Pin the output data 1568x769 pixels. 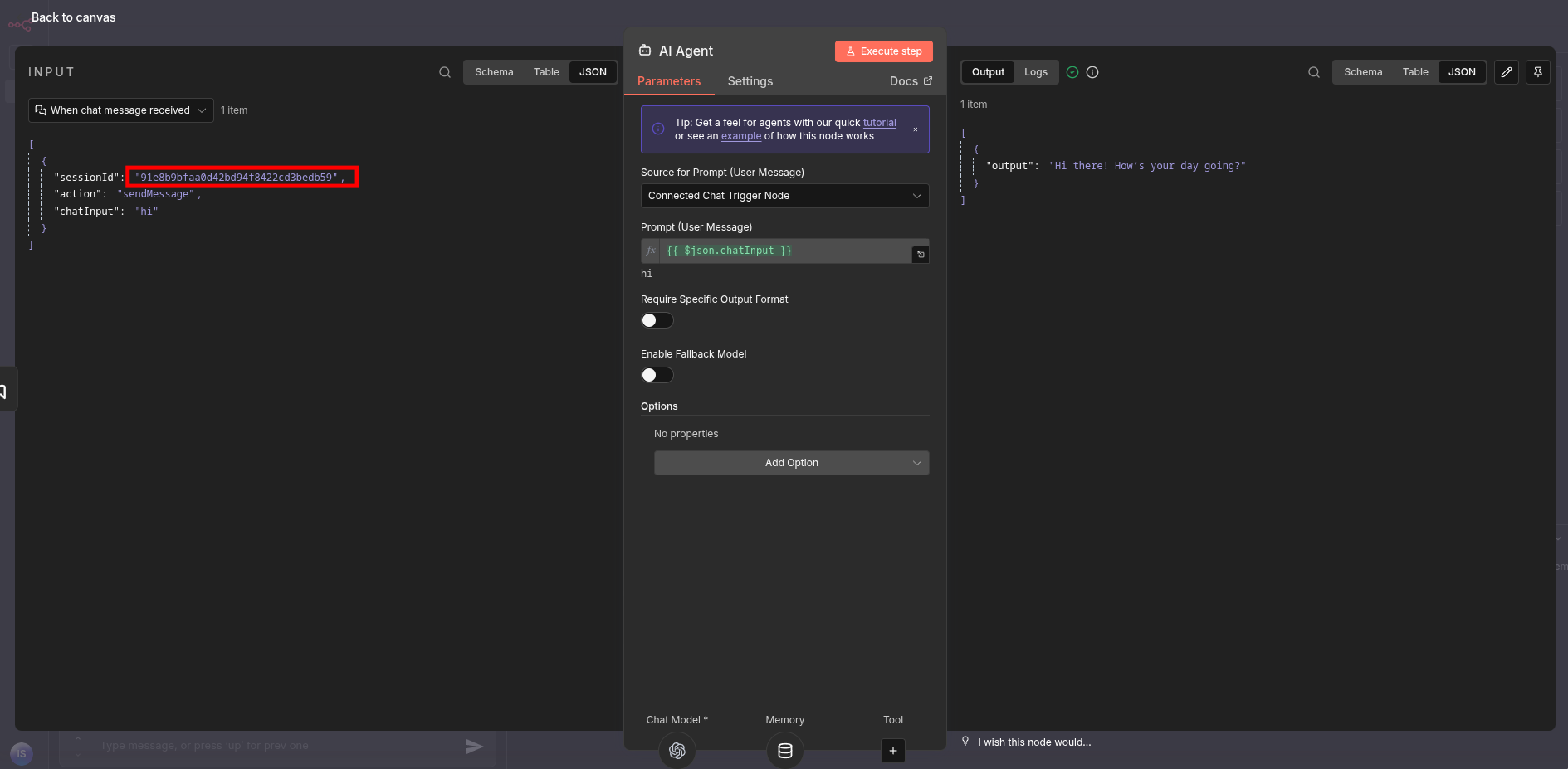1538,72
